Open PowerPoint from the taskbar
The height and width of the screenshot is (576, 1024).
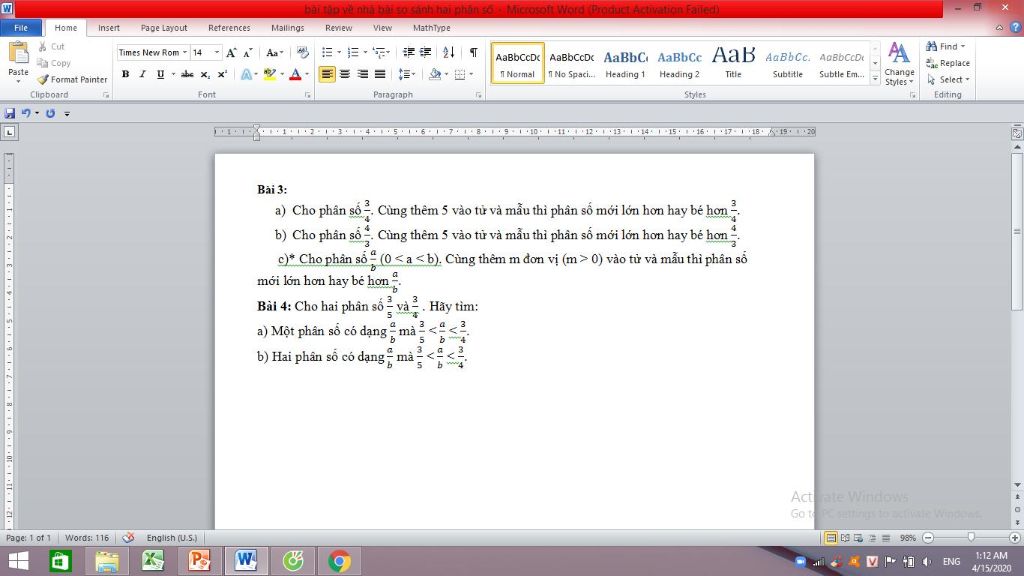click(x=199, y=561)
